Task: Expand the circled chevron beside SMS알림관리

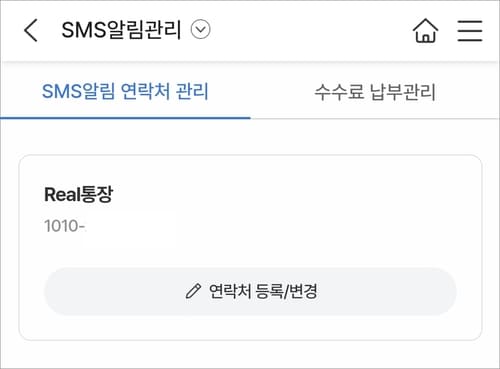Action: [200, 29]
